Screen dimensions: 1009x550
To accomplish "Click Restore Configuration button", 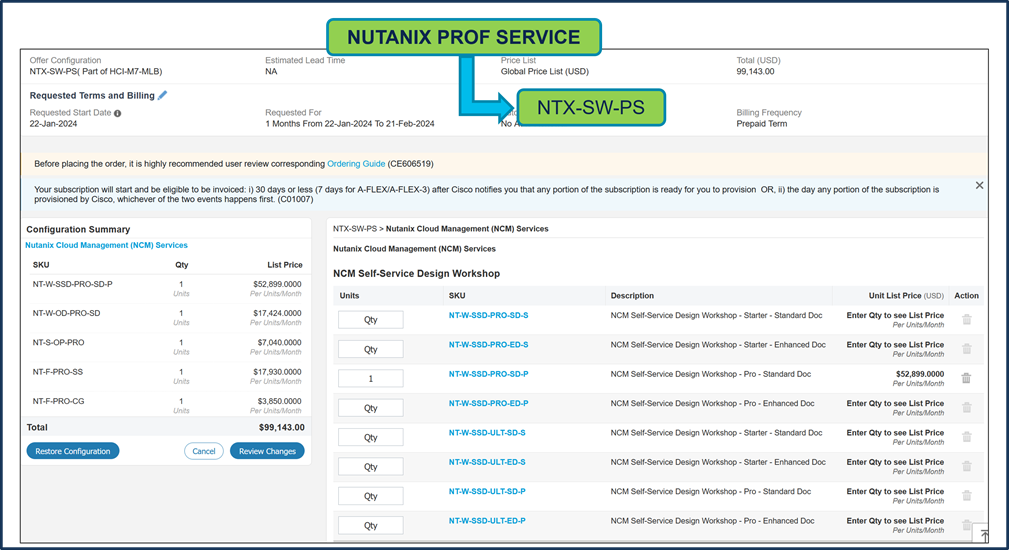I will 73,451.
